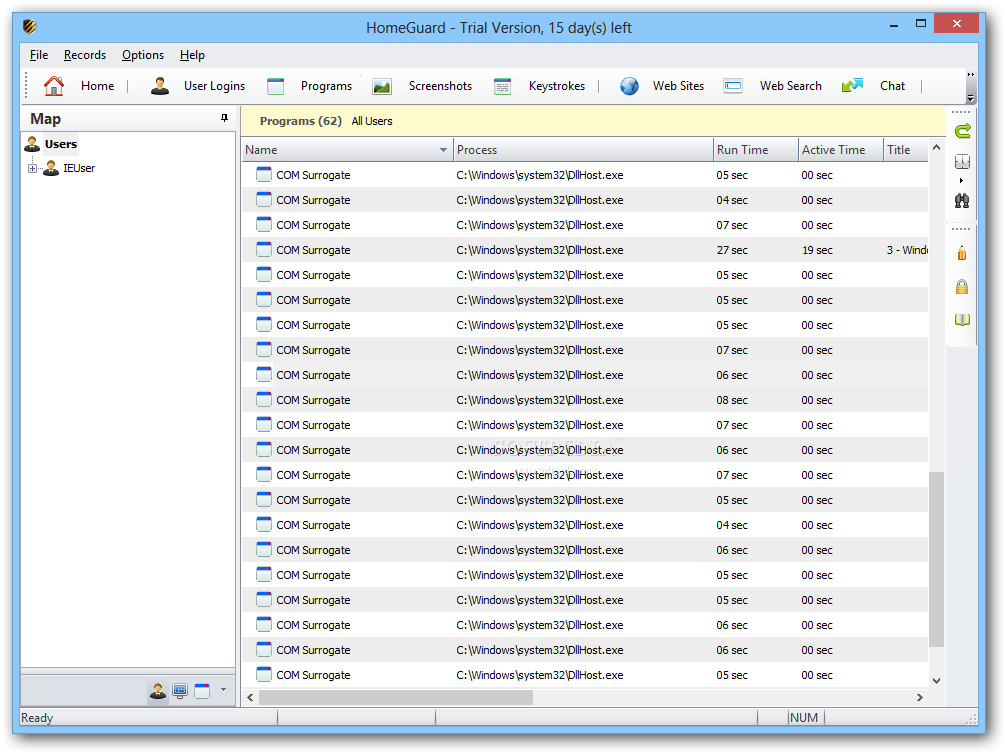Open the Web Search records
The height and width of the screenshot is (754, 1006).
(772, 86)
